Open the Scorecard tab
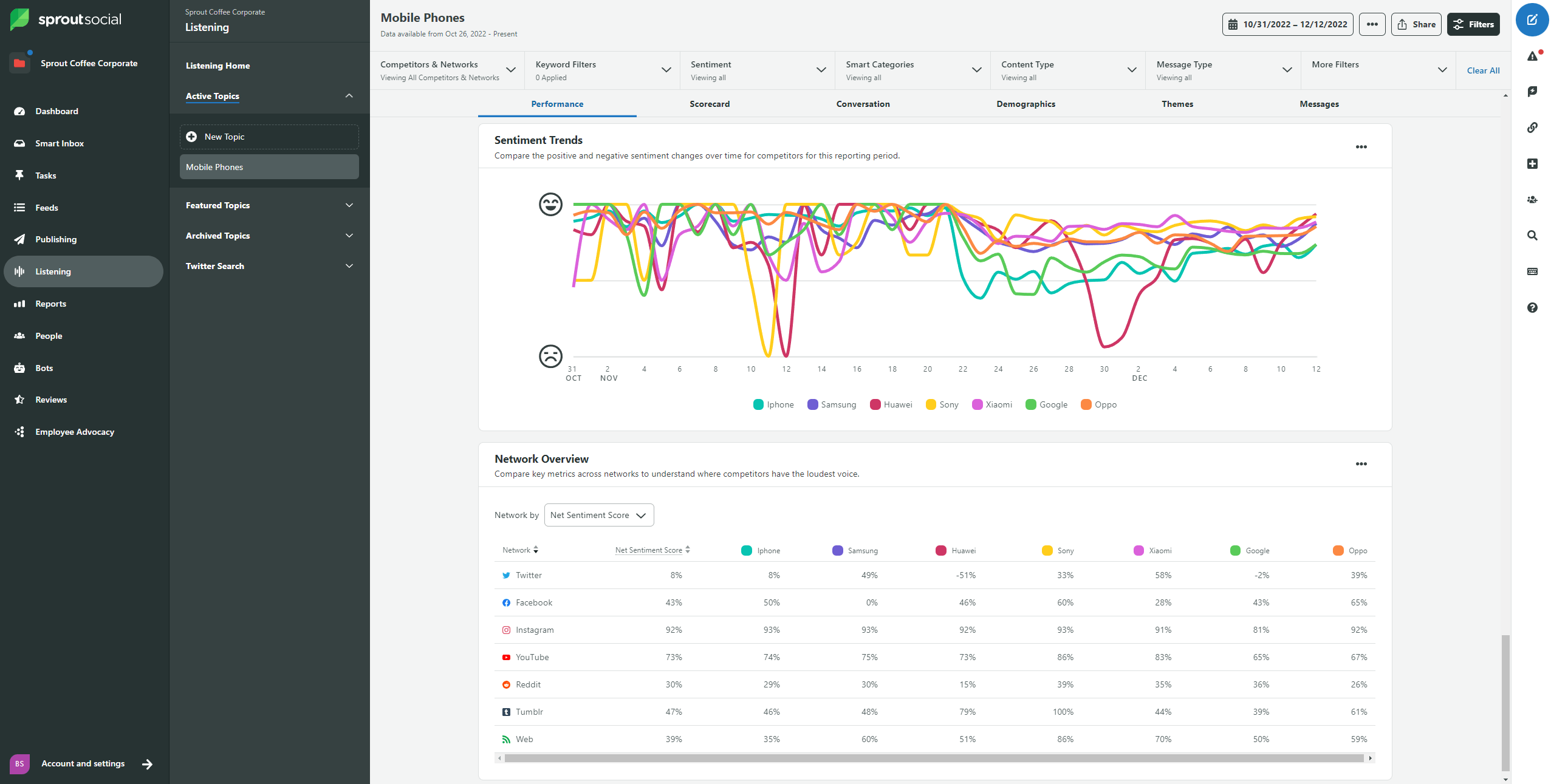Screen dimensions: 1551x784 (x=710, y=104)
